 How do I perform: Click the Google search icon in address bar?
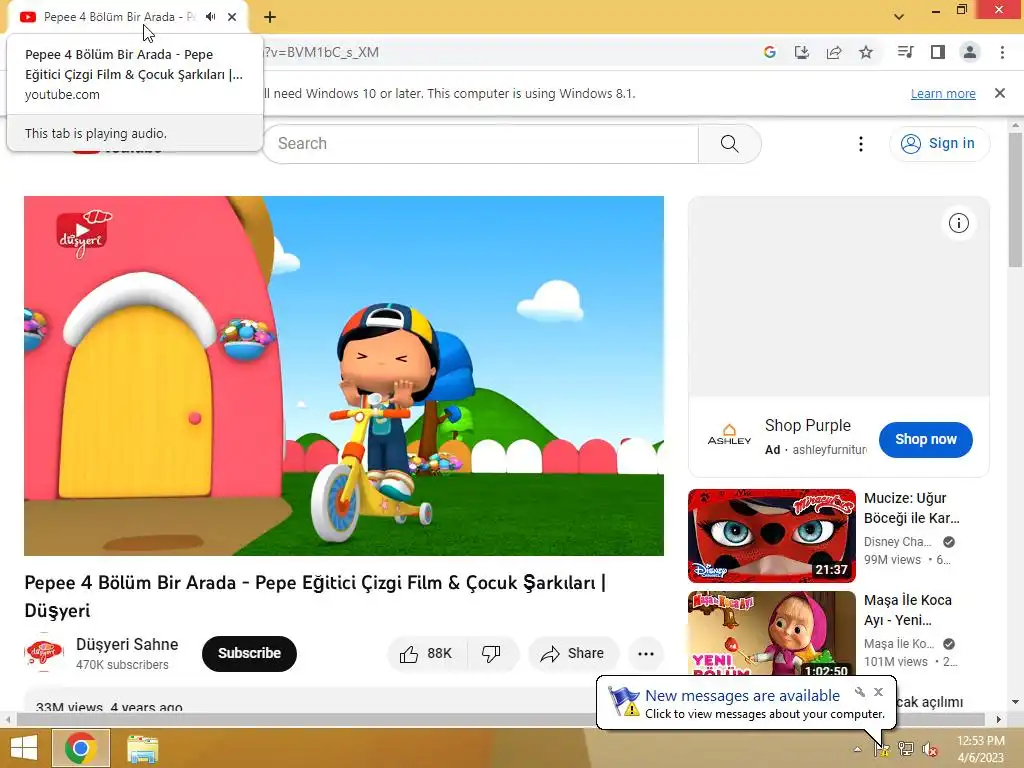click(x=770, y=52)
